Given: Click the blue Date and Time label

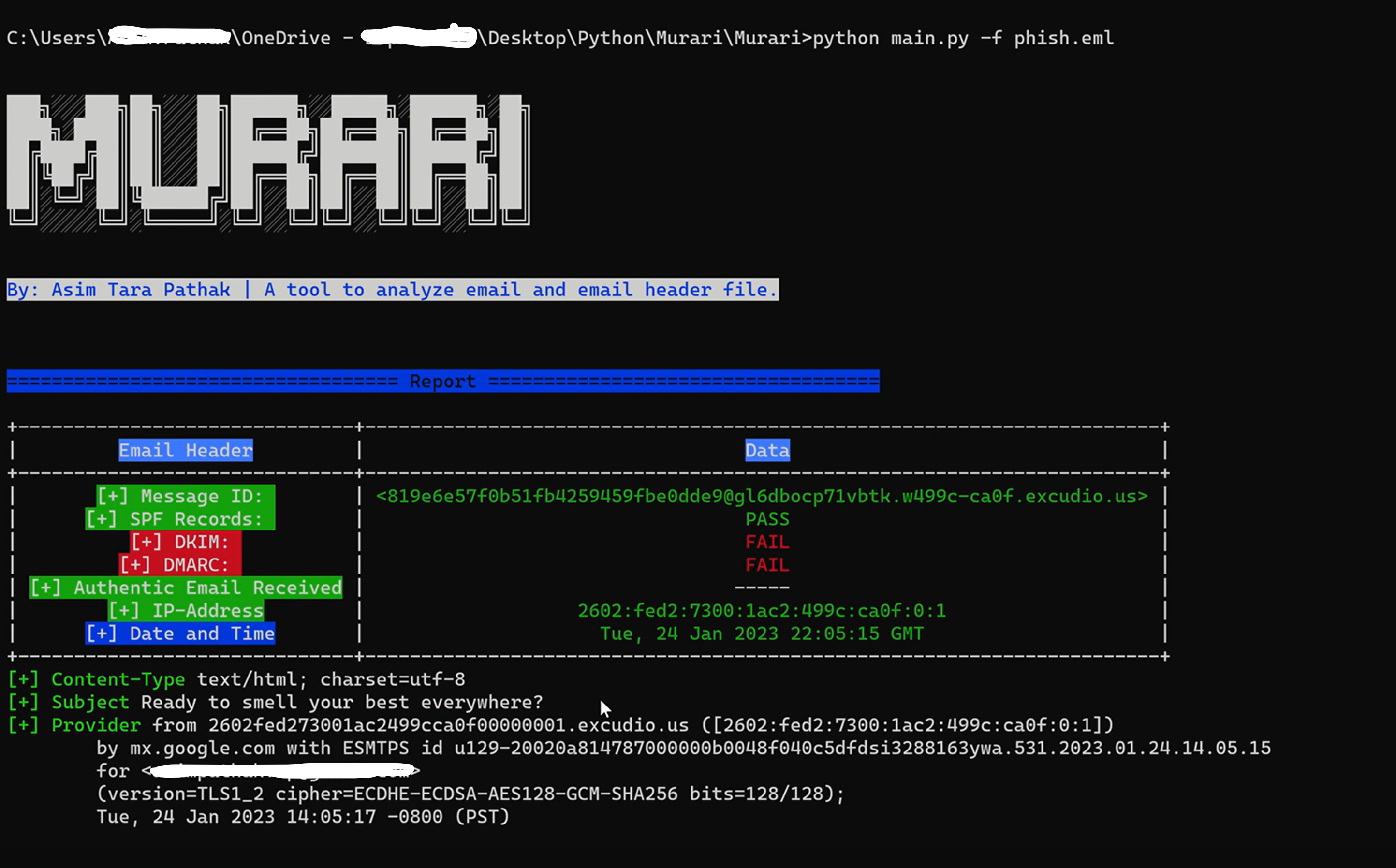Looking at the screenshot, I should [181, 633].
